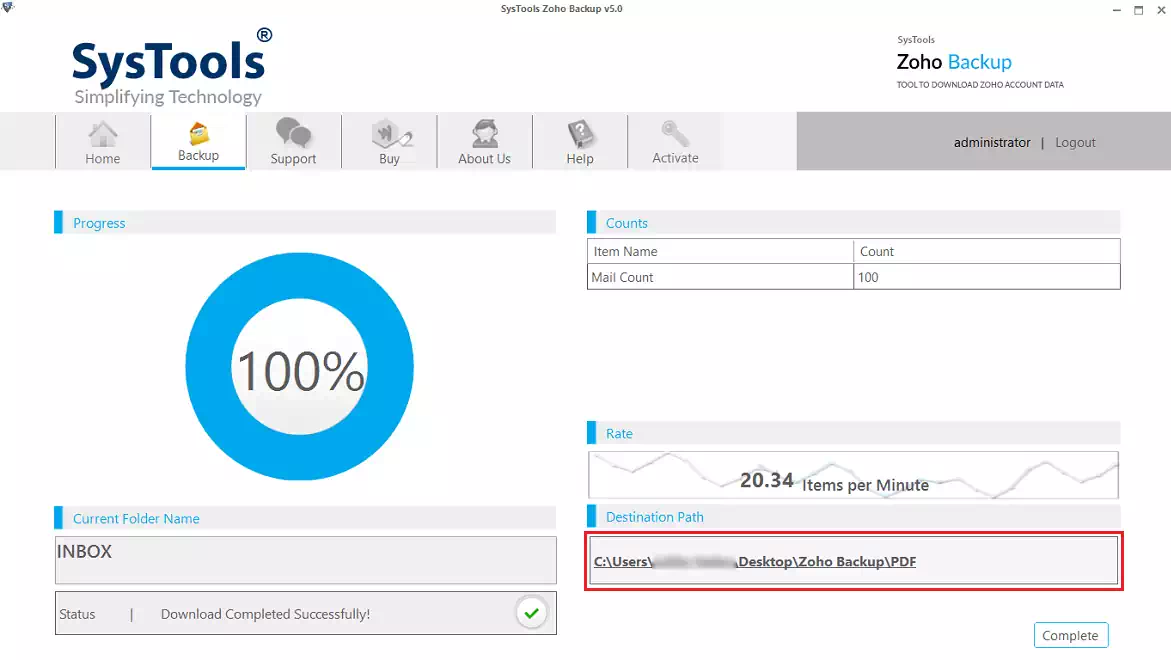The width and height of the screenshot is (1171, 660).
Task: Click the Item Name column header
Action: pos(720,252)
